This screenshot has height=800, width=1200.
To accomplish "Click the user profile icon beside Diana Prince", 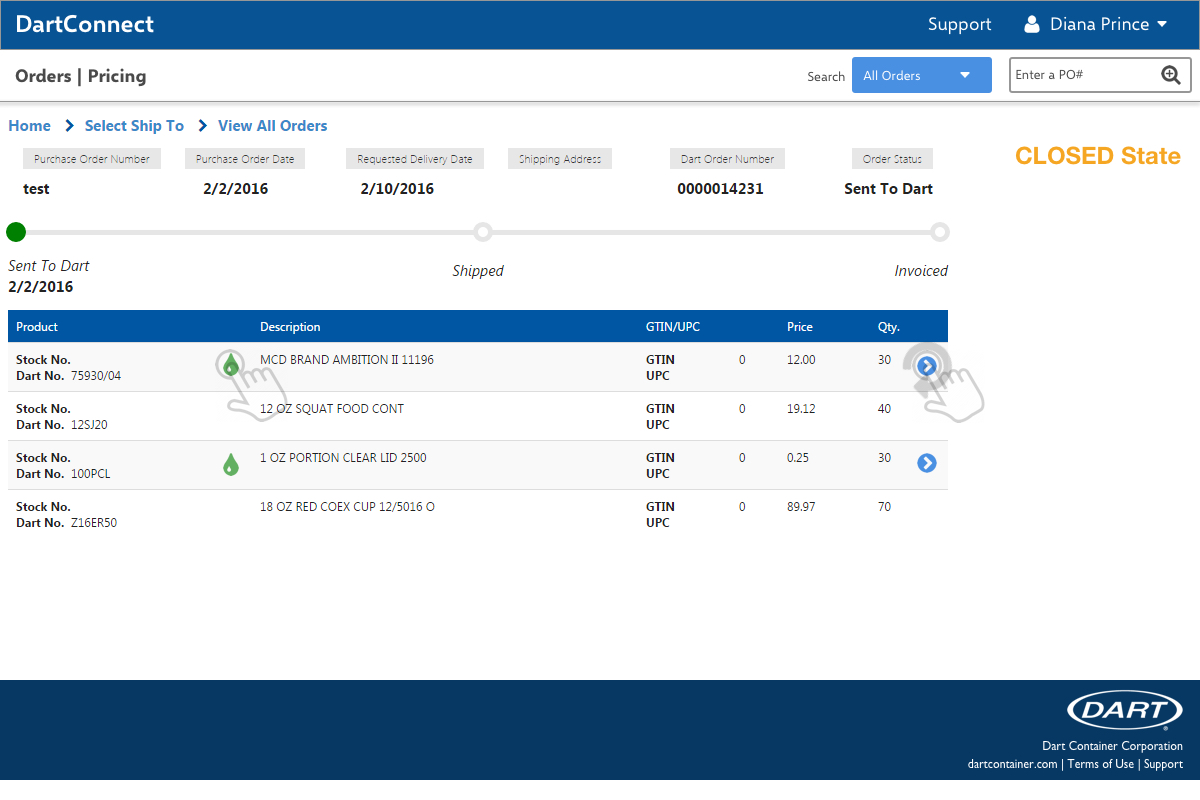I will point(1032,24).
